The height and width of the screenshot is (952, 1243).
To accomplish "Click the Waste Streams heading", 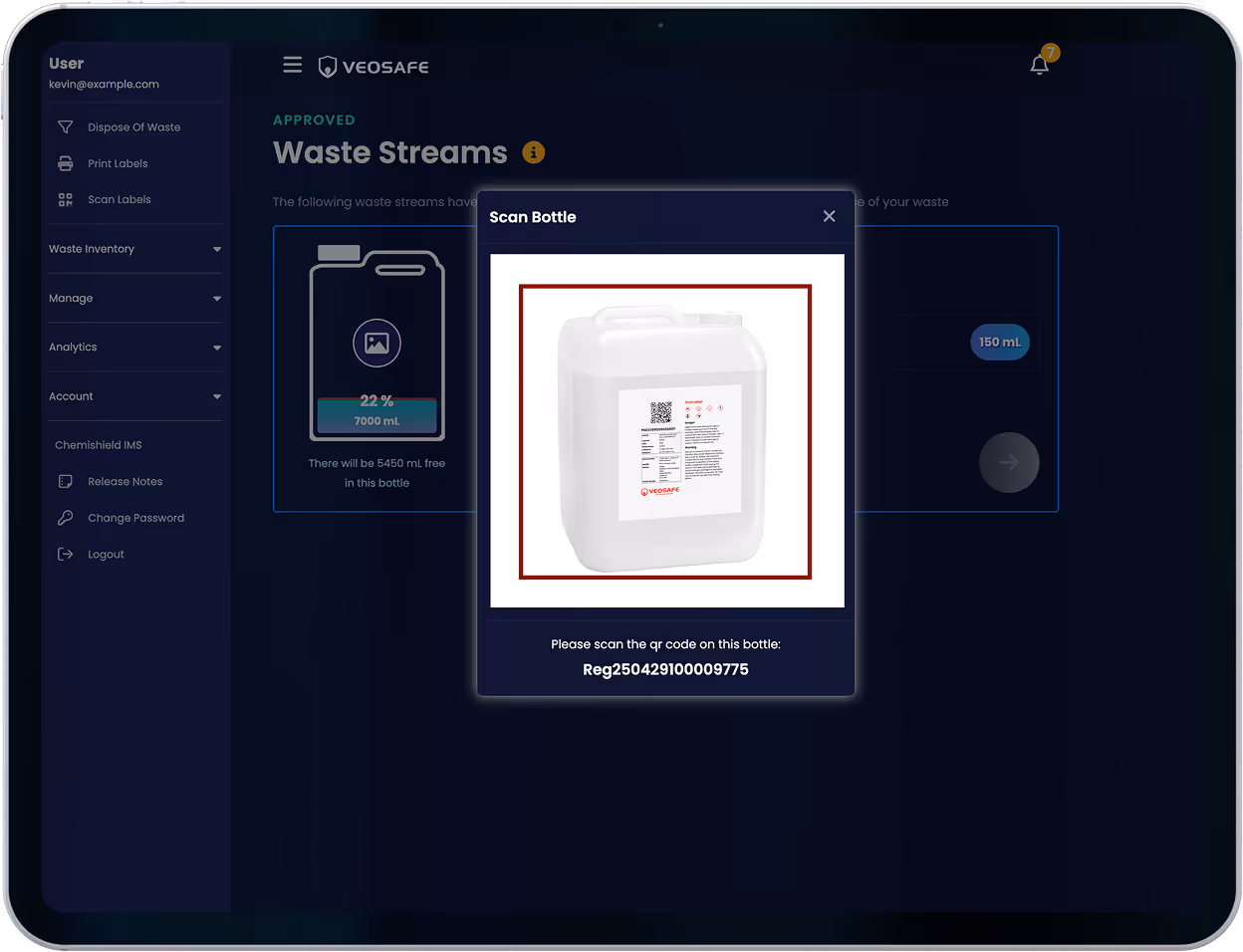I will (x=390, y=152).
